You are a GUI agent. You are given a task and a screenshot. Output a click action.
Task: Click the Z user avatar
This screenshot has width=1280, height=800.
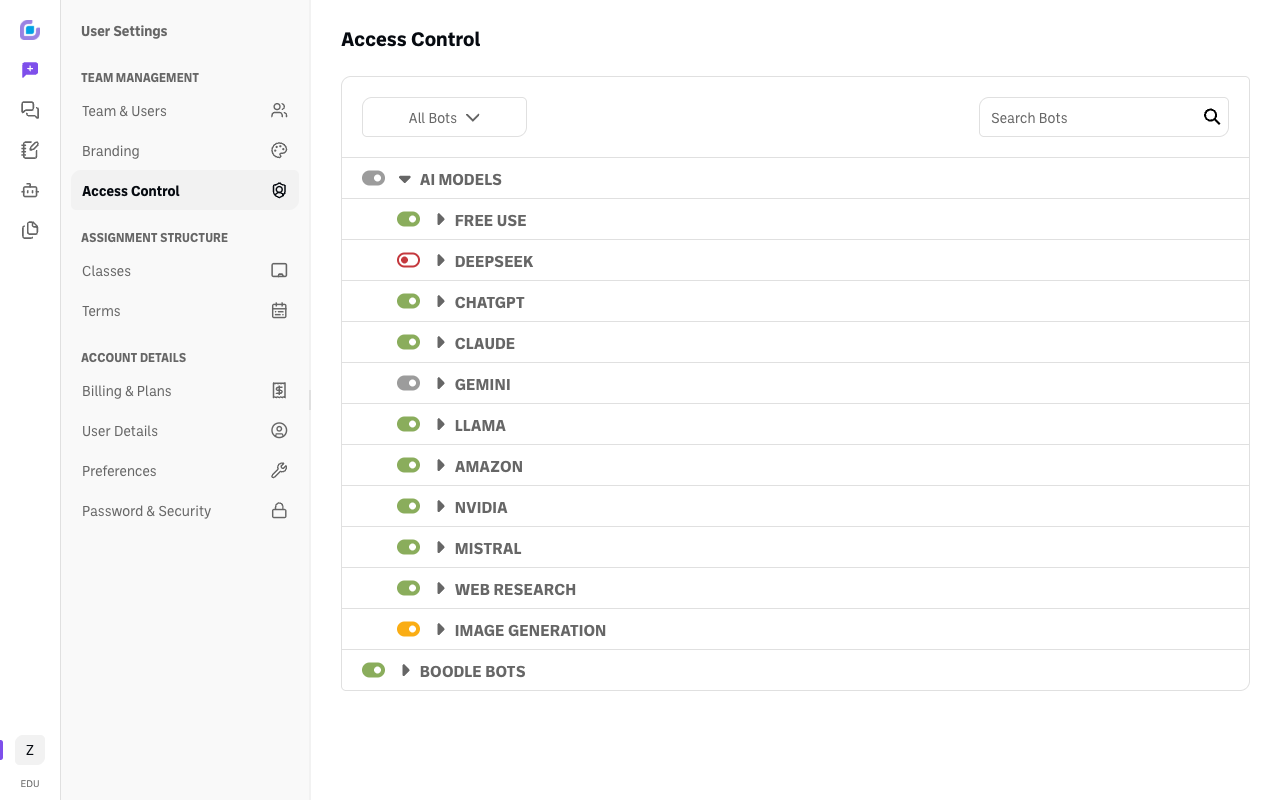30,750
